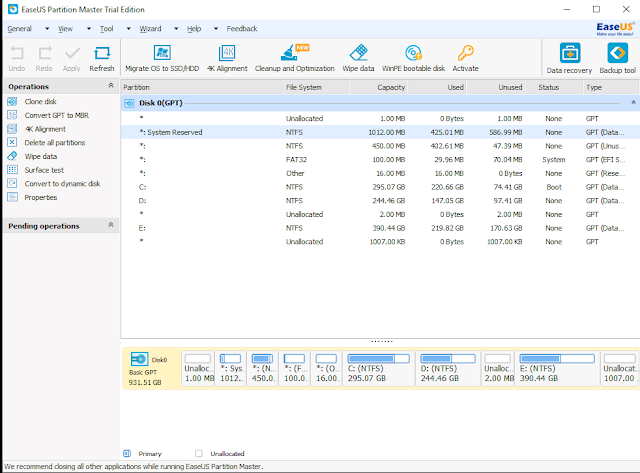The height and width of the screenshot is (473, 640).
Task: Select the D: partition row
Action: [380, 201]
